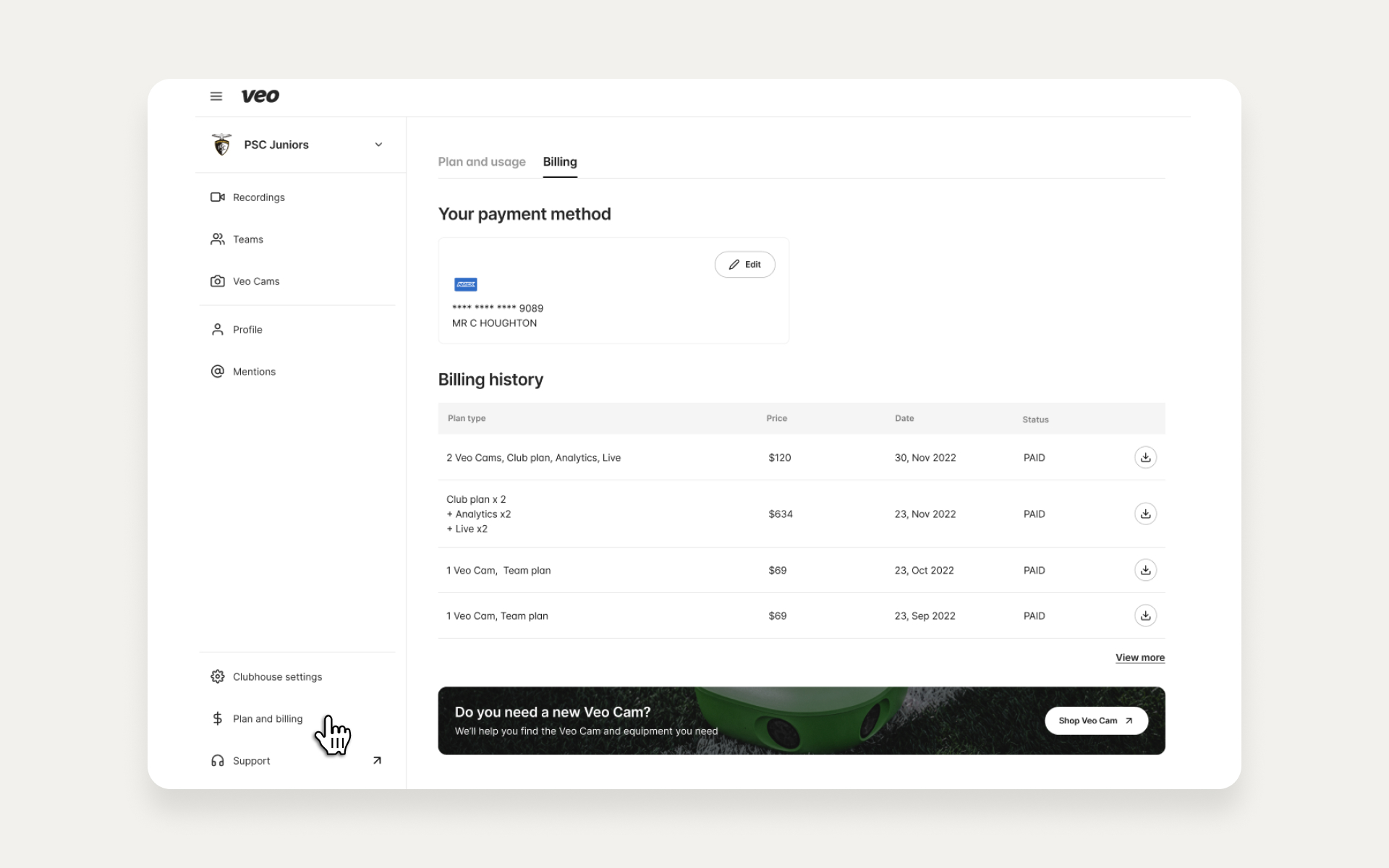Download the 30, Nov 2022 invoice
1389x868 pixels.
1145,458
